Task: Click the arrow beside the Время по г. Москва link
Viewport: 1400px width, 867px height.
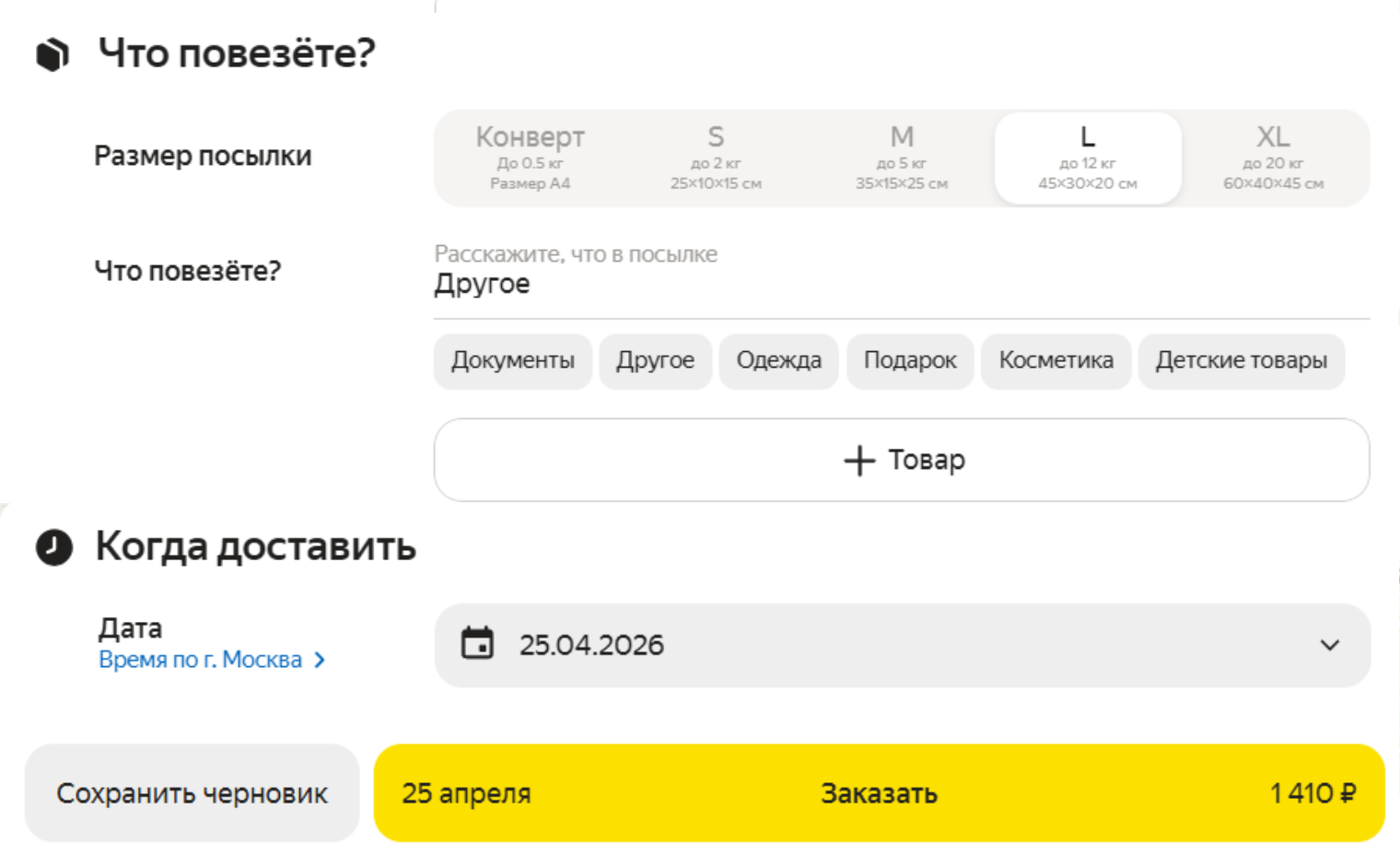Action: click(320, 660)
